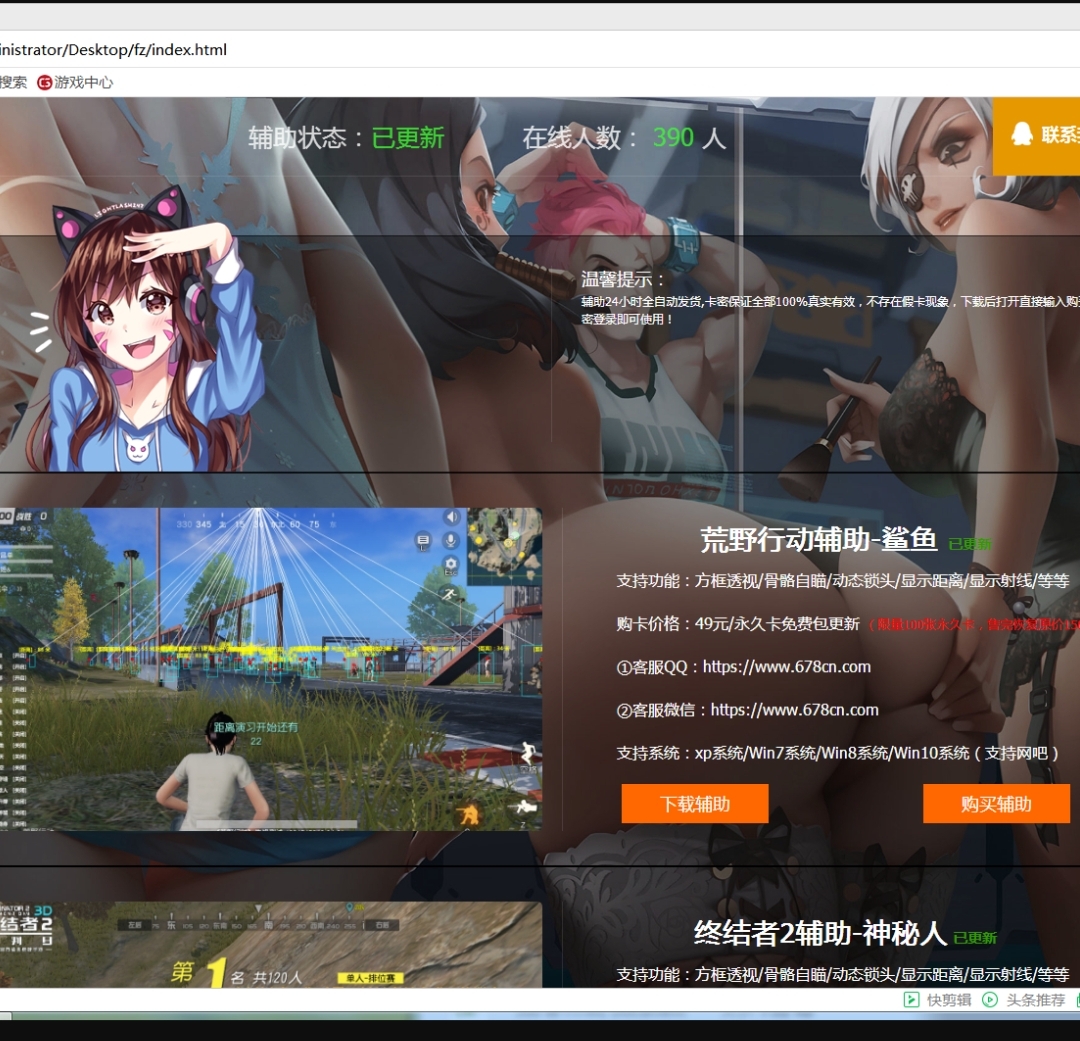1080x1041 pixels.
Task: Click the 支持功能 line under 荒野行动辅助
Action: (x=842, y=581)
